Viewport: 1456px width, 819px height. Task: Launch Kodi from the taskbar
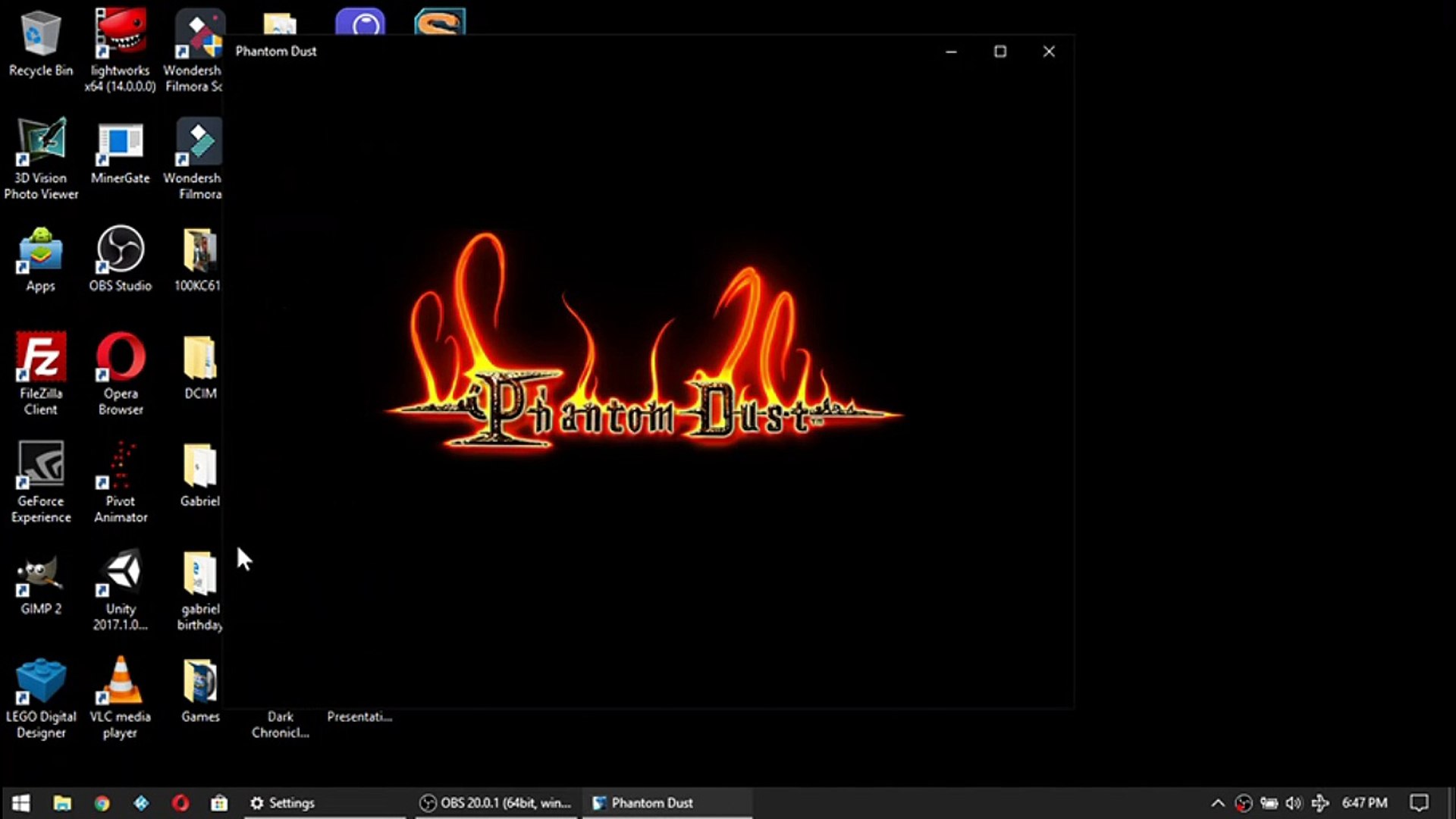pyautogui.click(x=141, y=803)
